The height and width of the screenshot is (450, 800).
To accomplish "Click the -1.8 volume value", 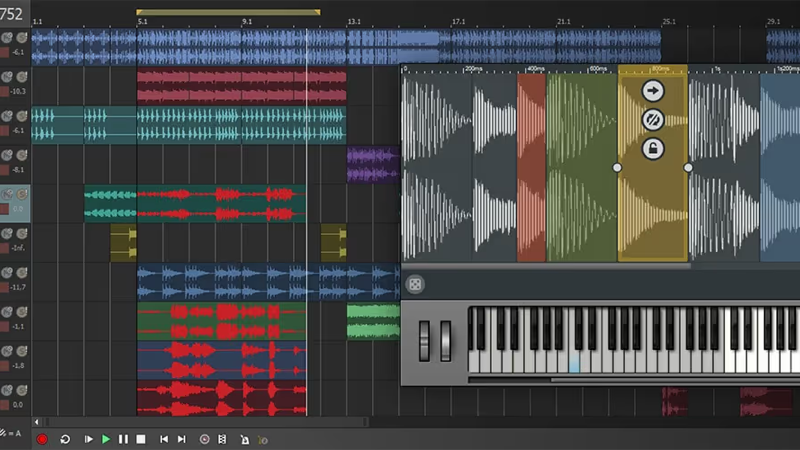I will click(18, 365).
